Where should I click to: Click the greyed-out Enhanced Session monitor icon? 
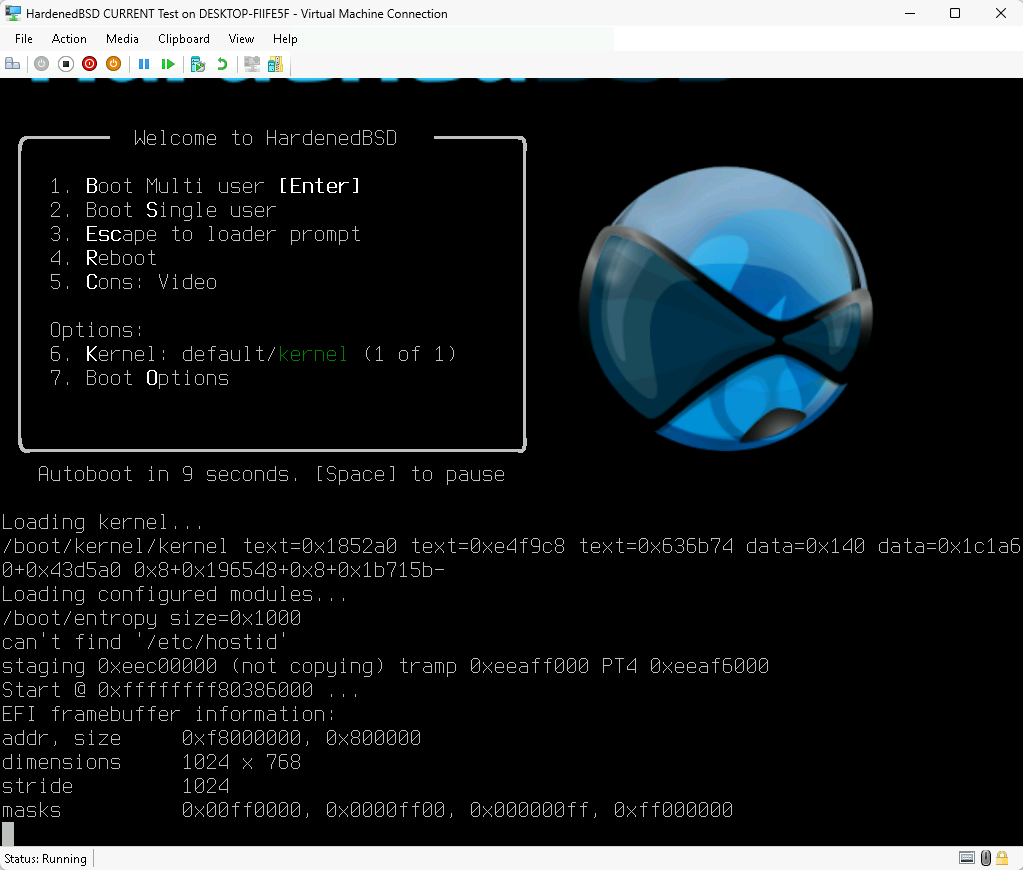pyautogui.click(x=252, y=64)
